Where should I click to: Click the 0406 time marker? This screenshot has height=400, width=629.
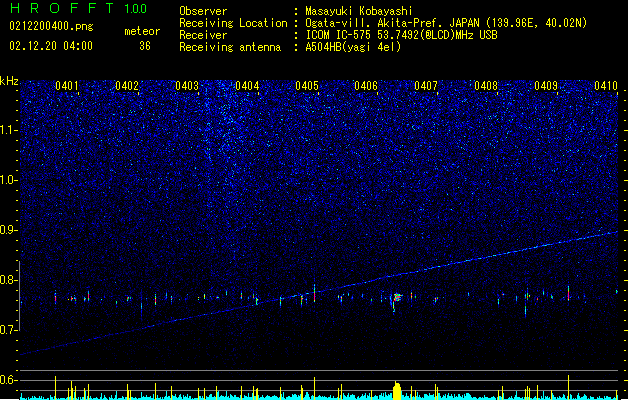(x=366, y=86)
